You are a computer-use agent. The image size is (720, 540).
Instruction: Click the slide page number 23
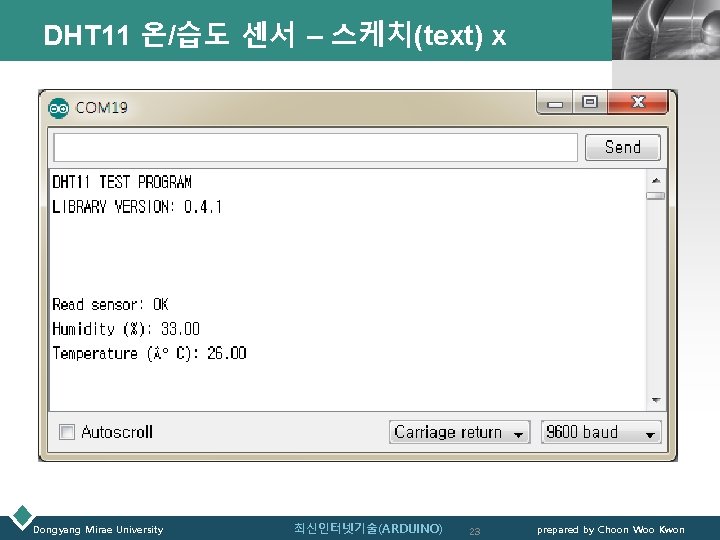tap(474, 532)
